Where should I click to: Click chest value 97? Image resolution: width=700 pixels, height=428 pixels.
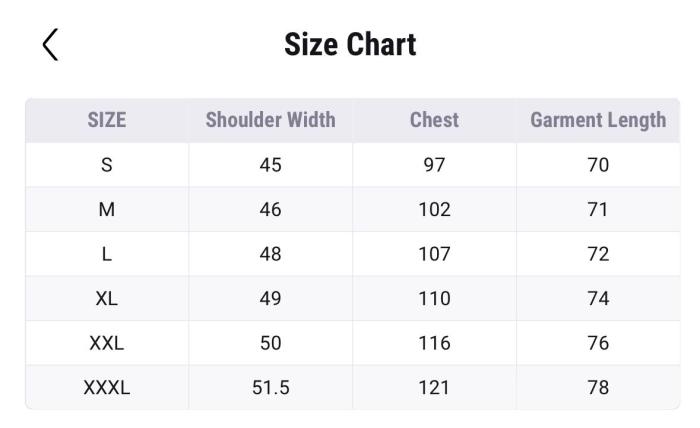[x=434, y=165]
